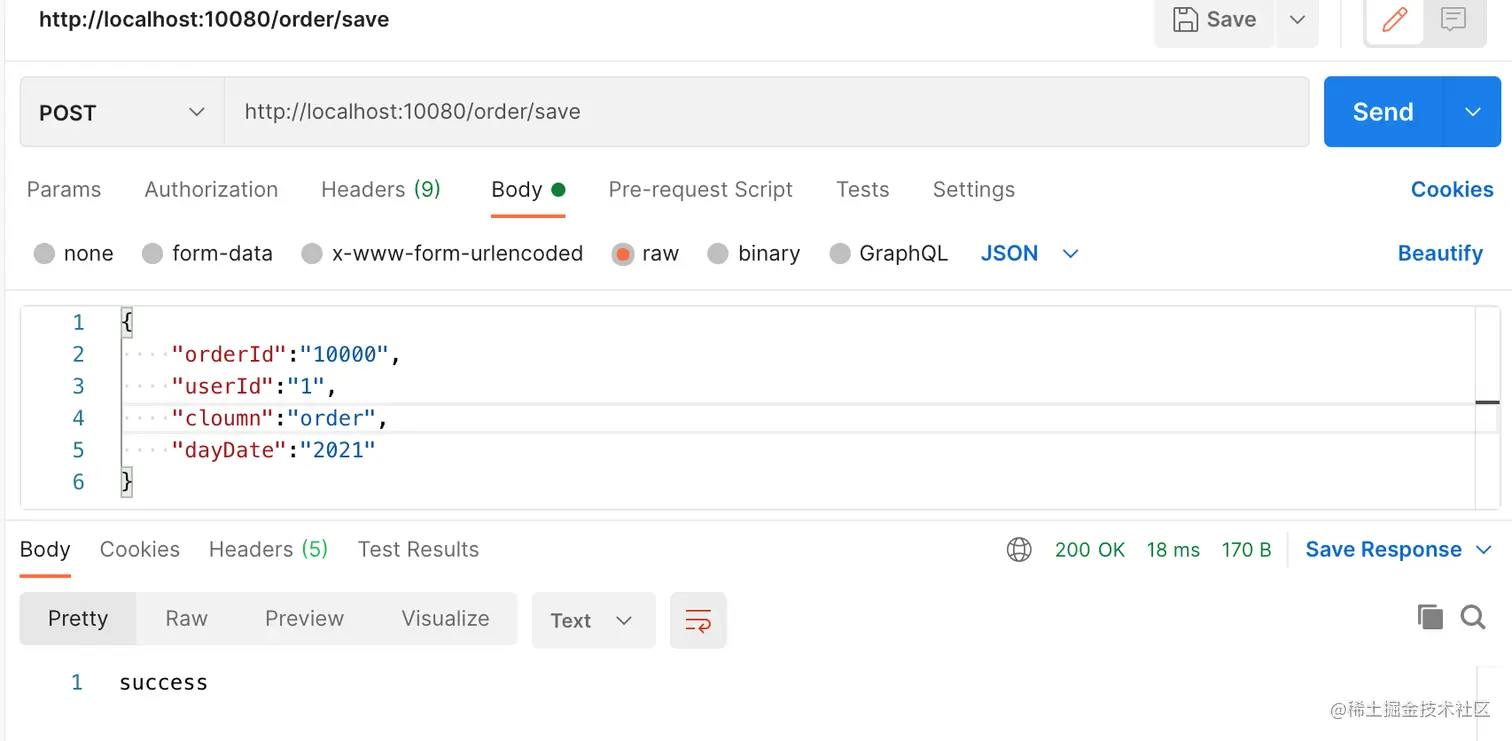The image size is (1512, 741).
Task: Select the none body radio button
Action: coord(44,254)
